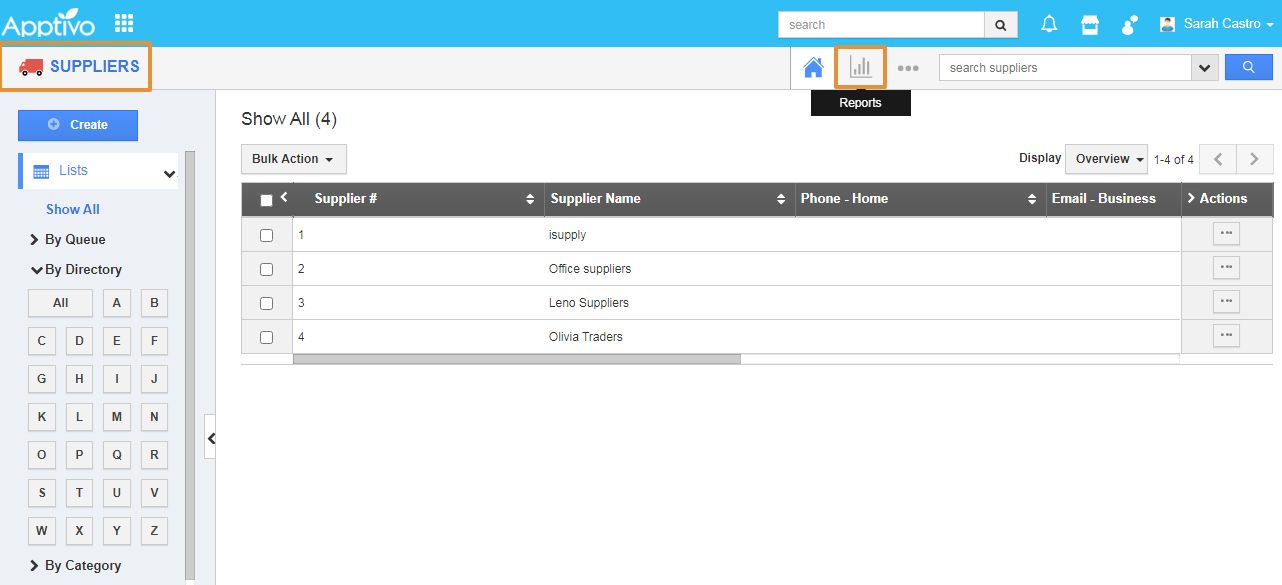The height and width of the screenshot is (585, 1282).
Task: Check the Leno Suppliers row checkbox
Action: [266, 303]
